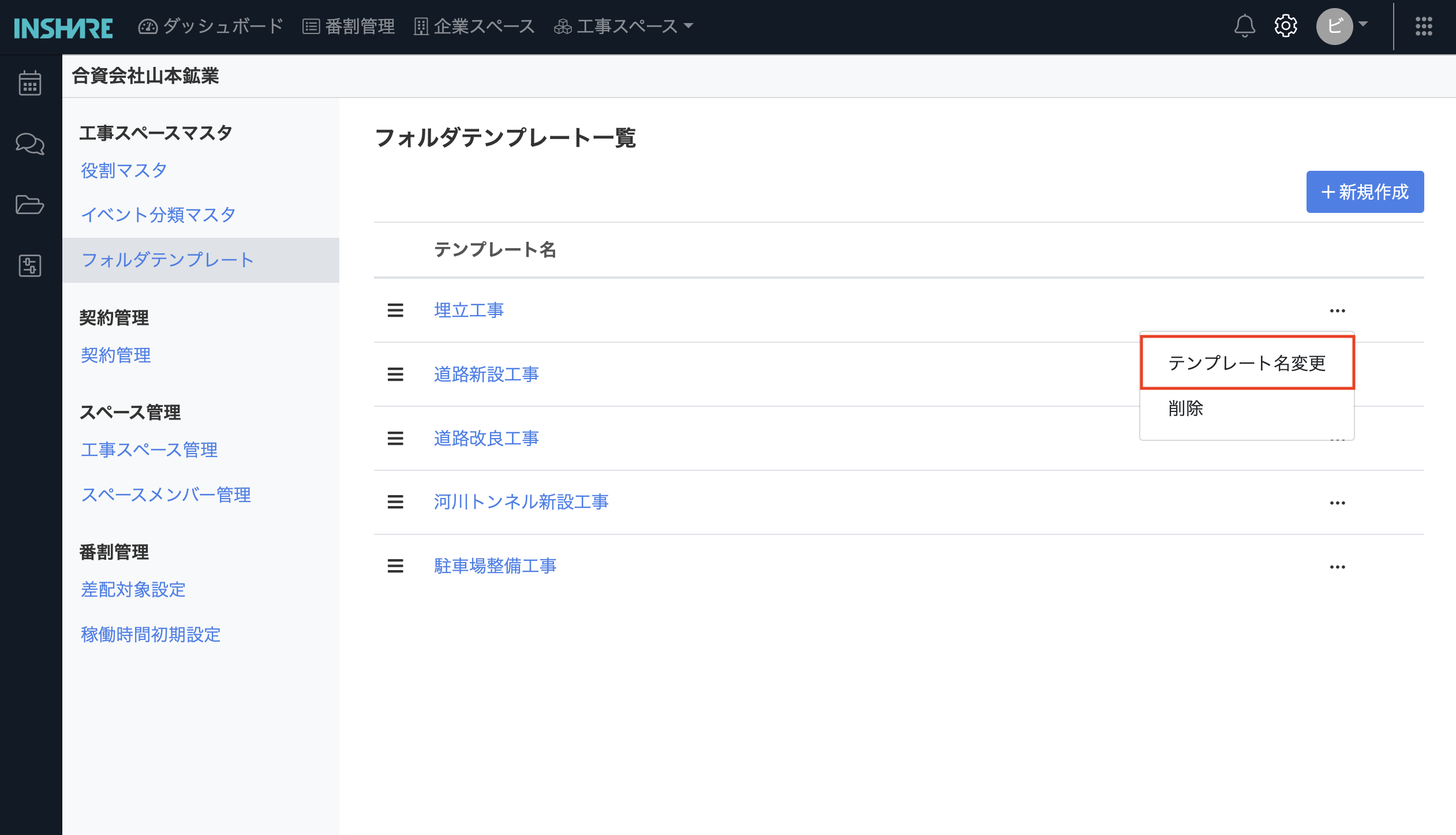Open the folder icon in left sidebar
The image size is (1456, 835).
click(x=30, y=204)
